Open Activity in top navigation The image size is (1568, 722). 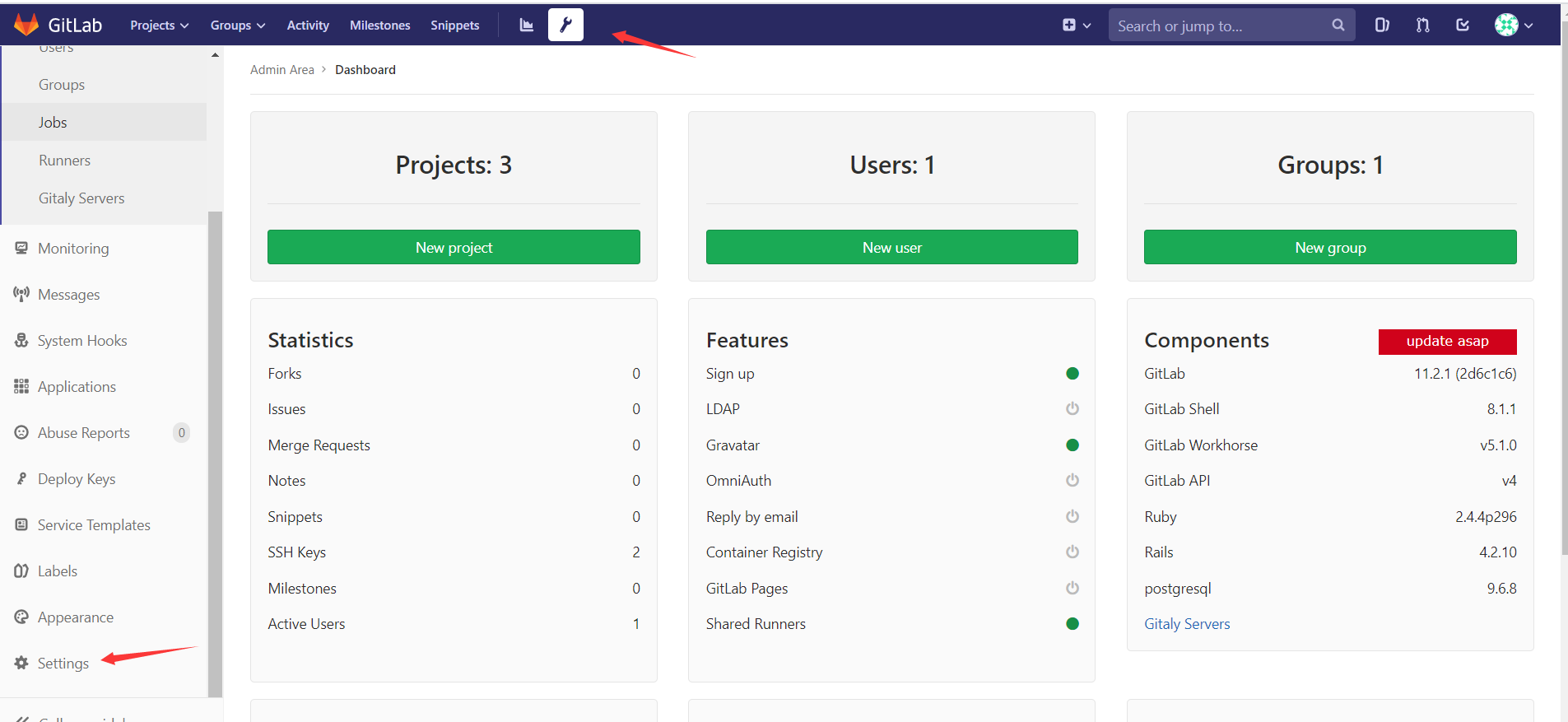tap(308, 26)
